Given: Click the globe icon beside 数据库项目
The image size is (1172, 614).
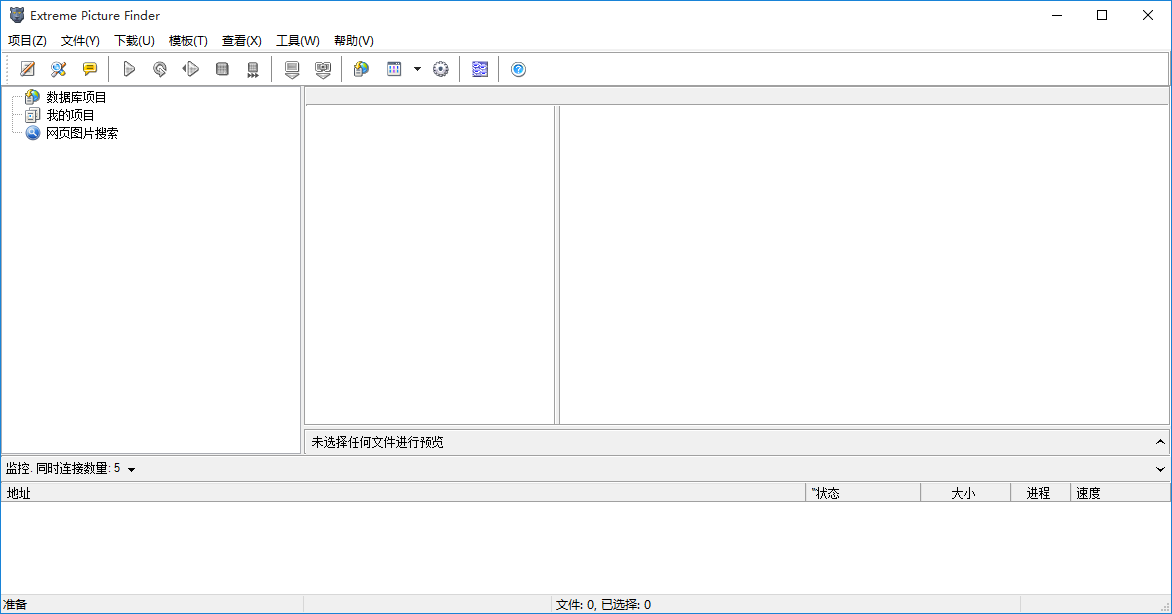Looking at the screenshot, I should point(32,96).
